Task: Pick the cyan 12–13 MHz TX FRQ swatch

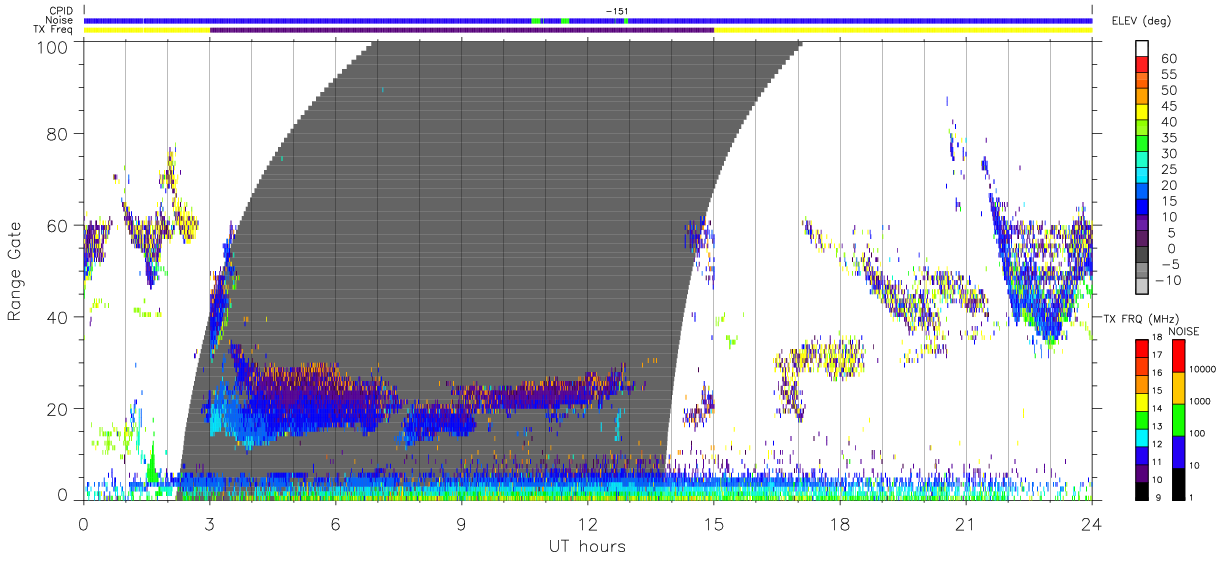Action: (x=1142, y=436)
